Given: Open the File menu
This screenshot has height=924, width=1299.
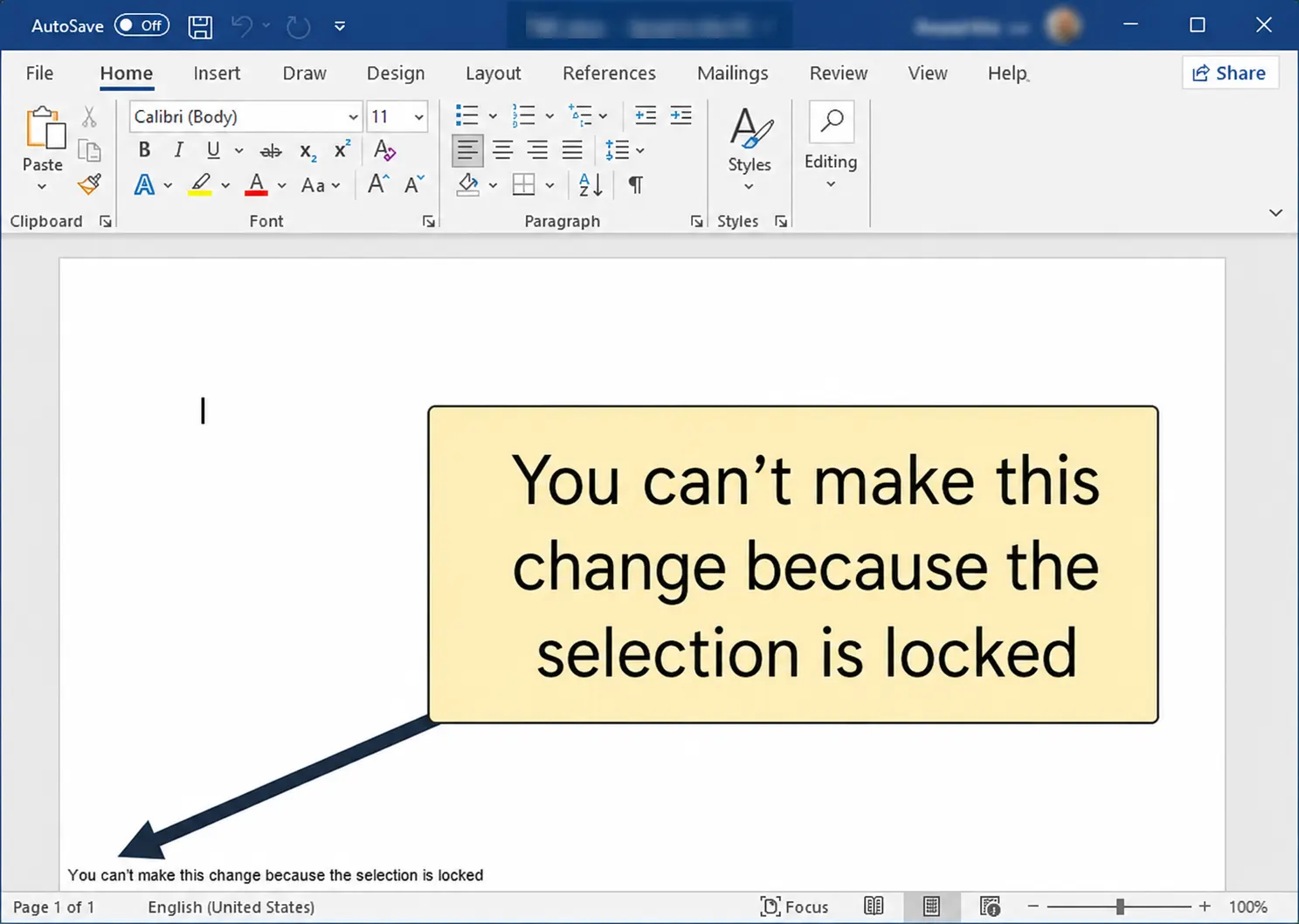Looking at the screenshot, I should (x=39, y=73).
